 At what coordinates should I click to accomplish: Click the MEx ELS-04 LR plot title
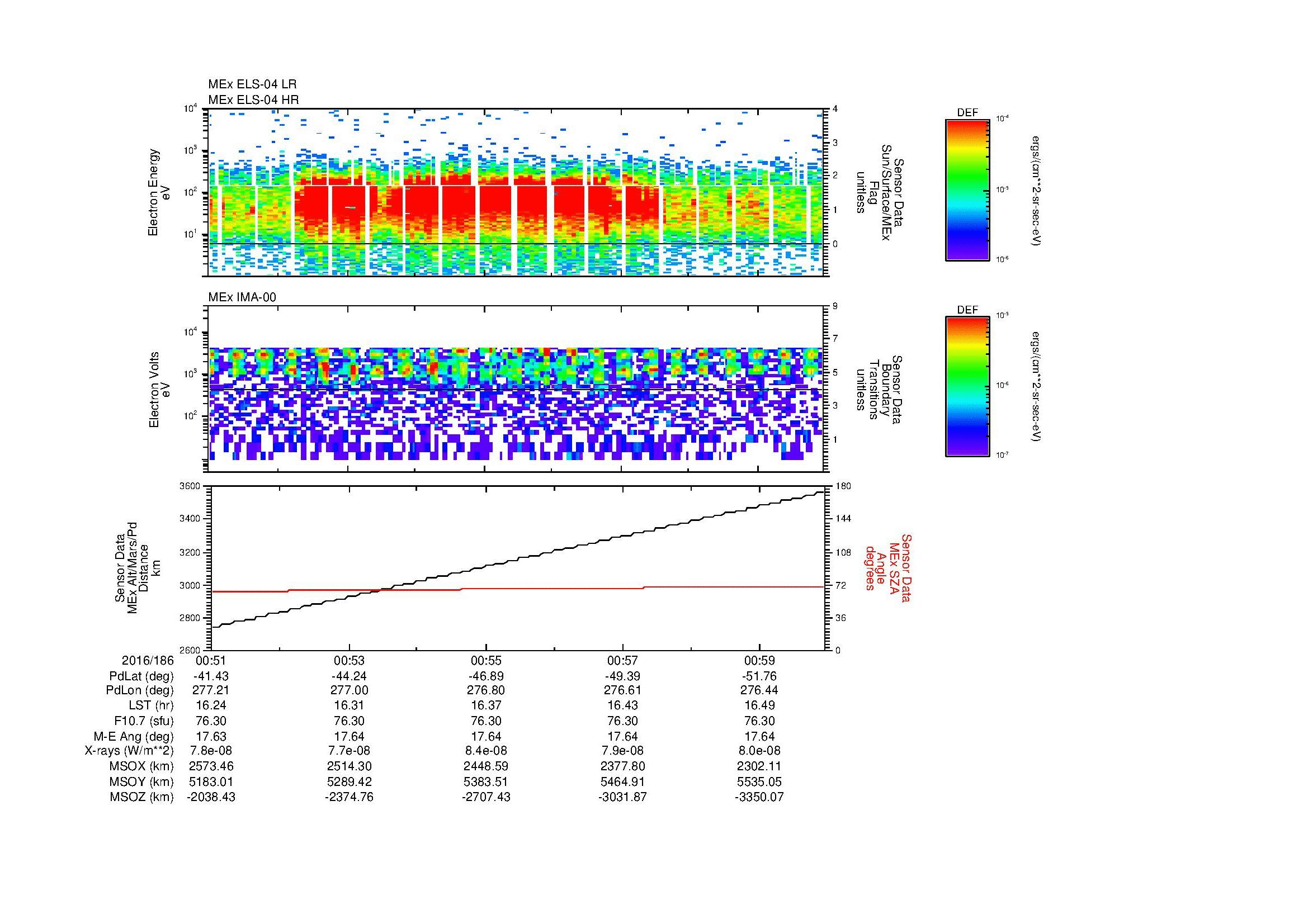[252, 84]
